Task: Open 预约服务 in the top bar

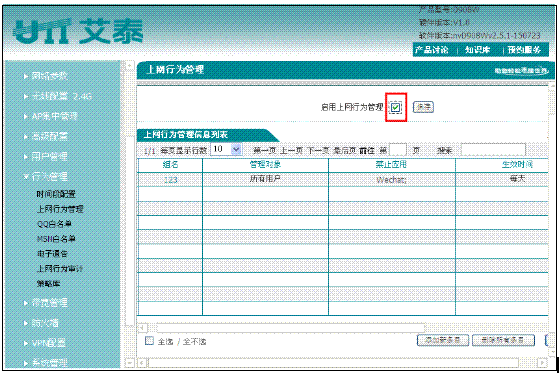Action: tap(524, 50)
